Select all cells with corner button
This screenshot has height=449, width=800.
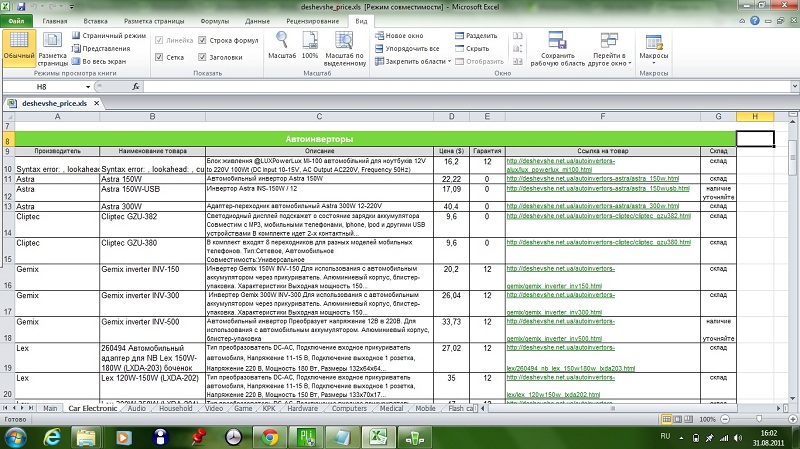click(x=8, y=117)
